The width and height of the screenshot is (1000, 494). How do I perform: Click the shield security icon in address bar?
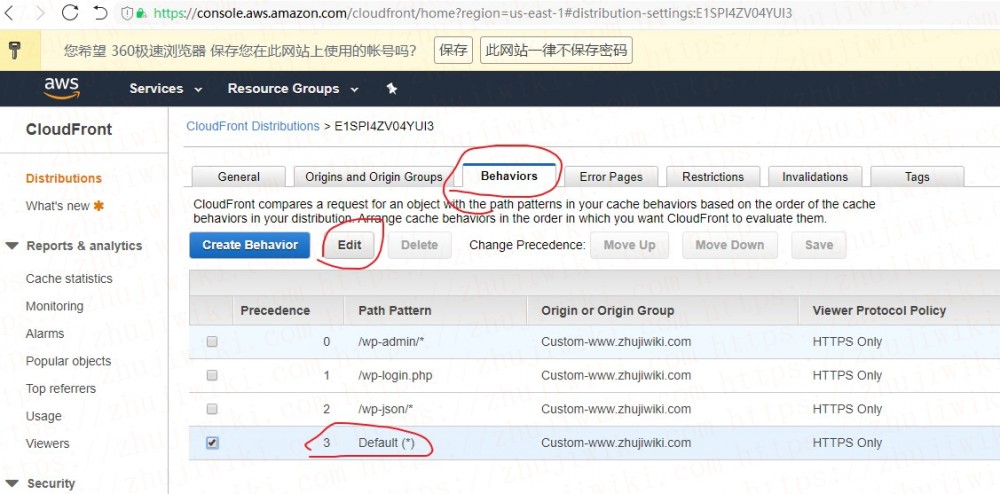(x=127, y=14)
